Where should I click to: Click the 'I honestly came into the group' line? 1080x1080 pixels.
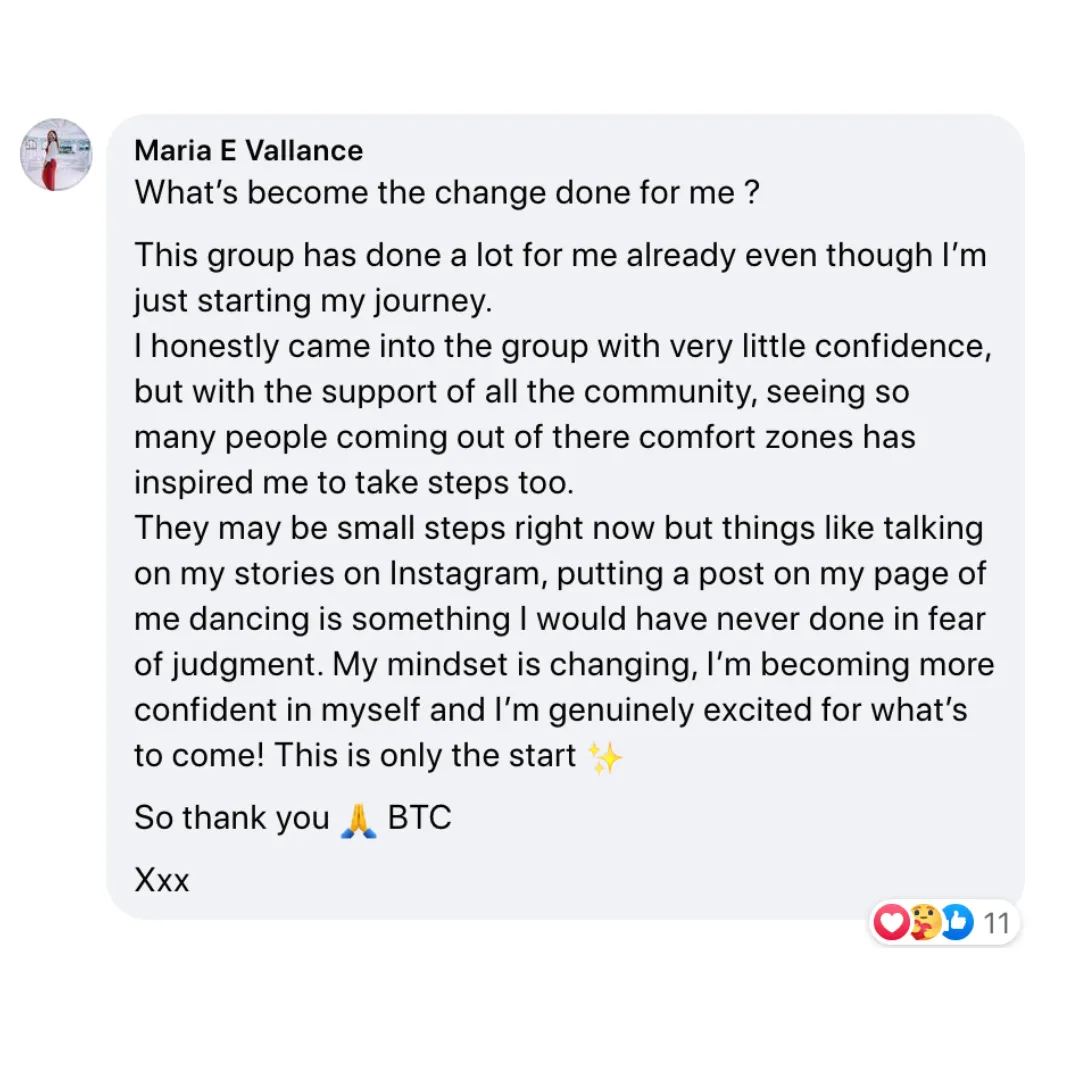(563, 346)
